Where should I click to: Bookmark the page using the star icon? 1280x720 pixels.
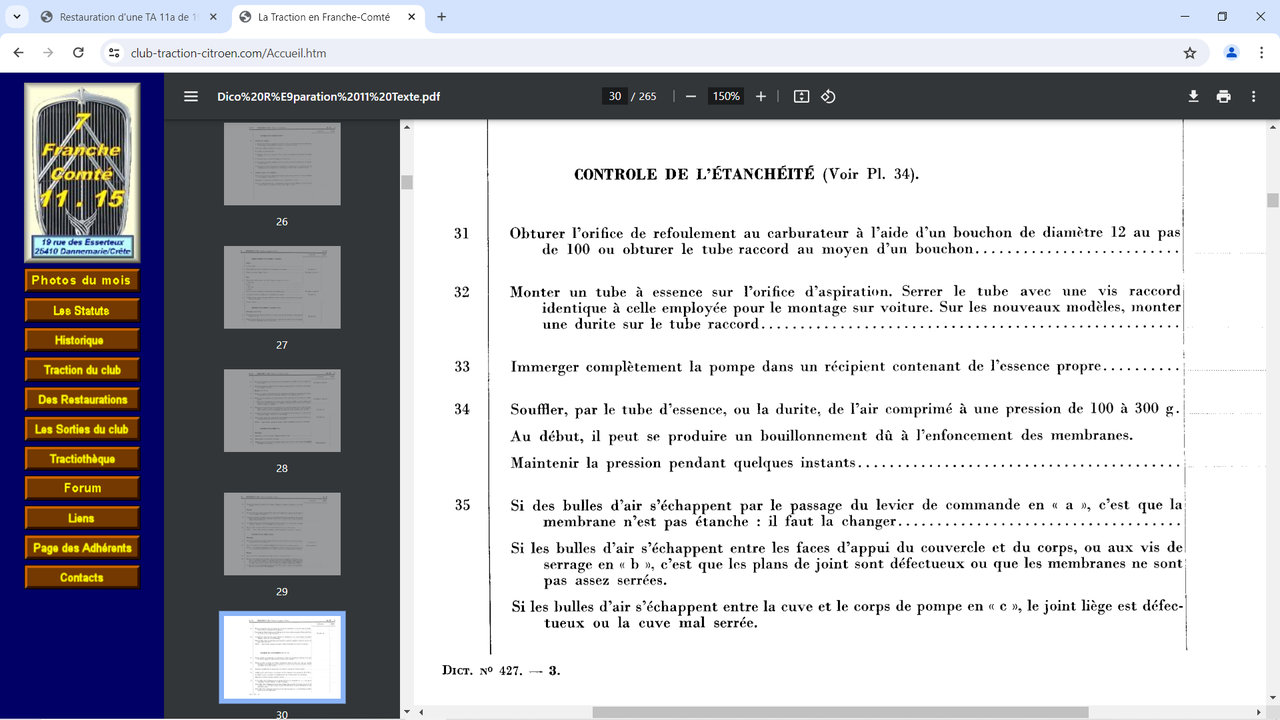[1189, 53]
